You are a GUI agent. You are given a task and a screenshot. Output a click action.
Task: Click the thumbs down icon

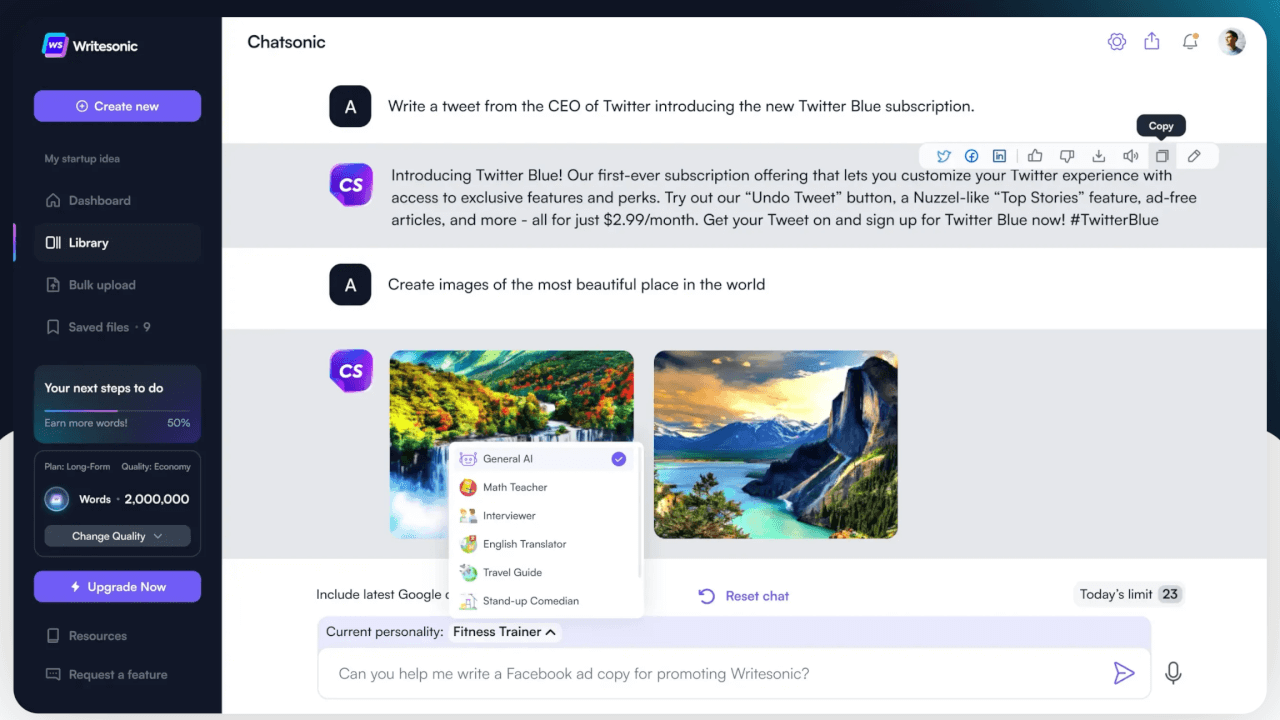[1067, 156]
